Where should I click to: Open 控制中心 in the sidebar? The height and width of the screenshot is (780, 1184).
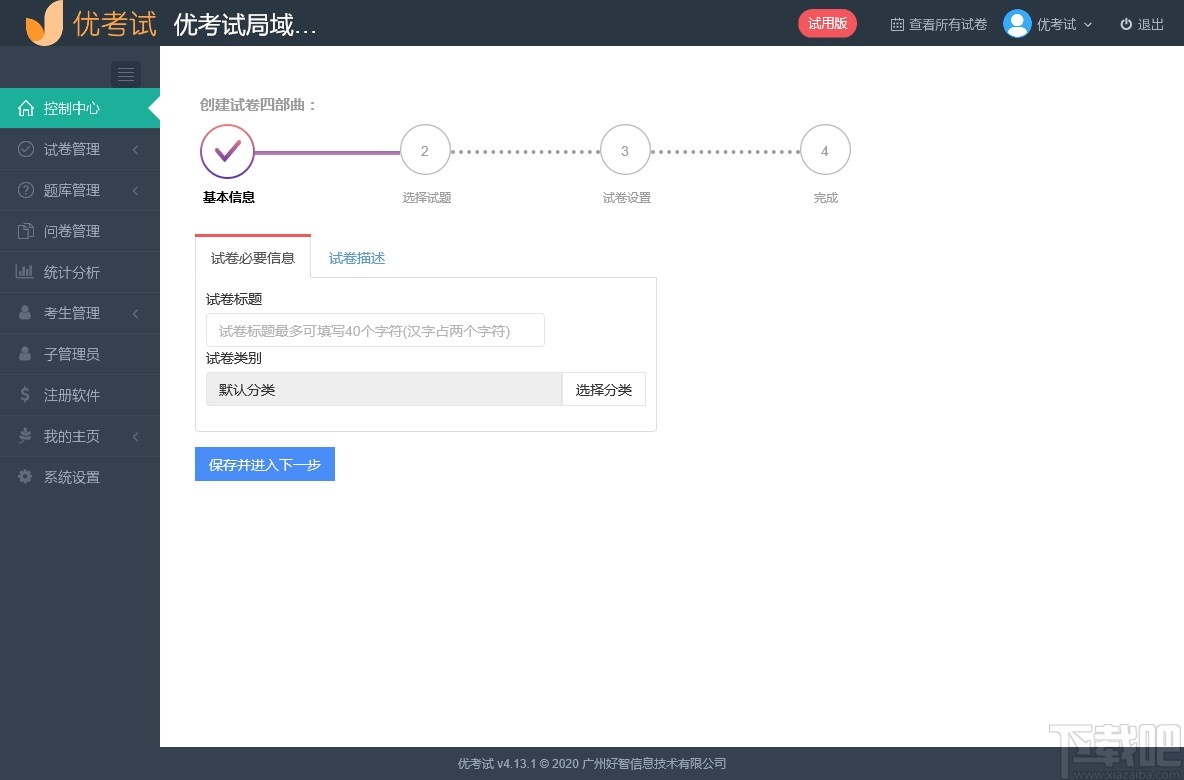point(80,108)
